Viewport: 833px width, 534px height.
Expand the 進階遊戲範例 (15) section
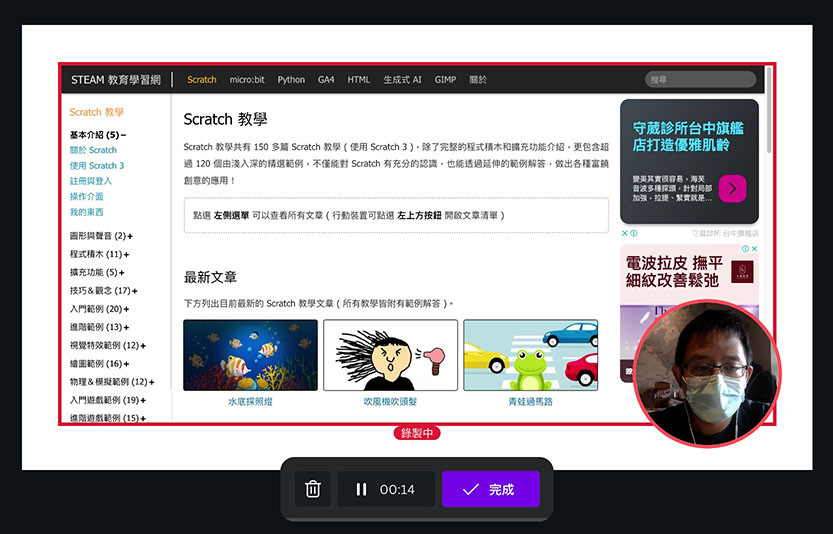107,418
